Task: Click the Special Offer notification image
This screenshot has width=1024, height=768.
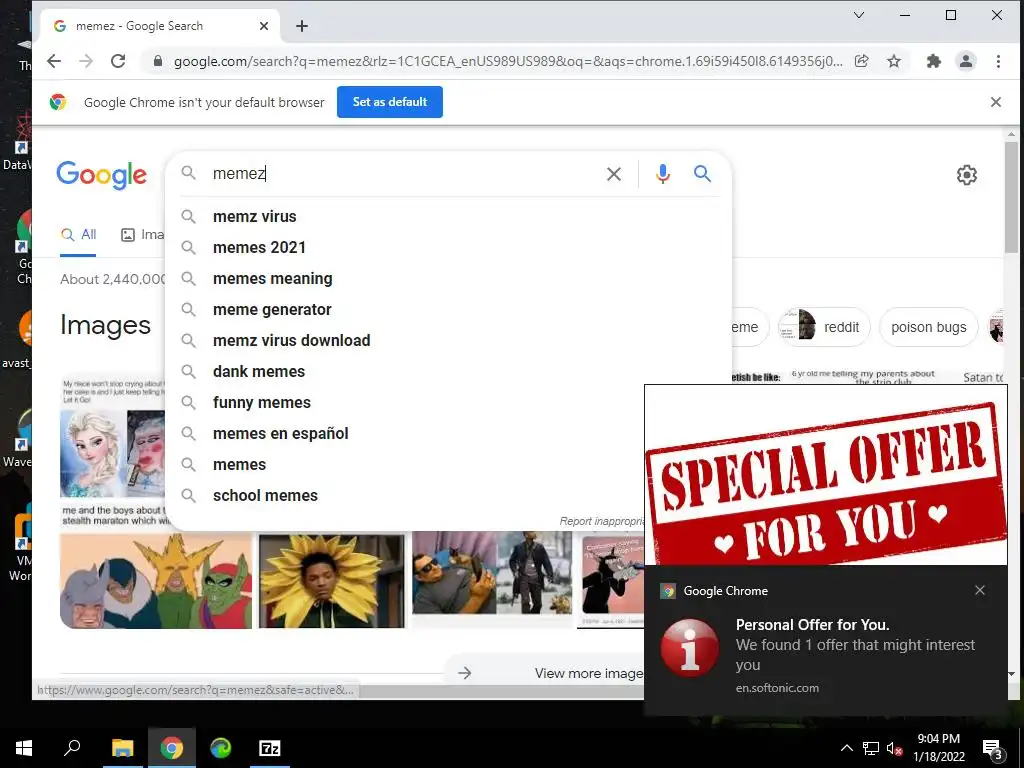Action: point(825,475)
